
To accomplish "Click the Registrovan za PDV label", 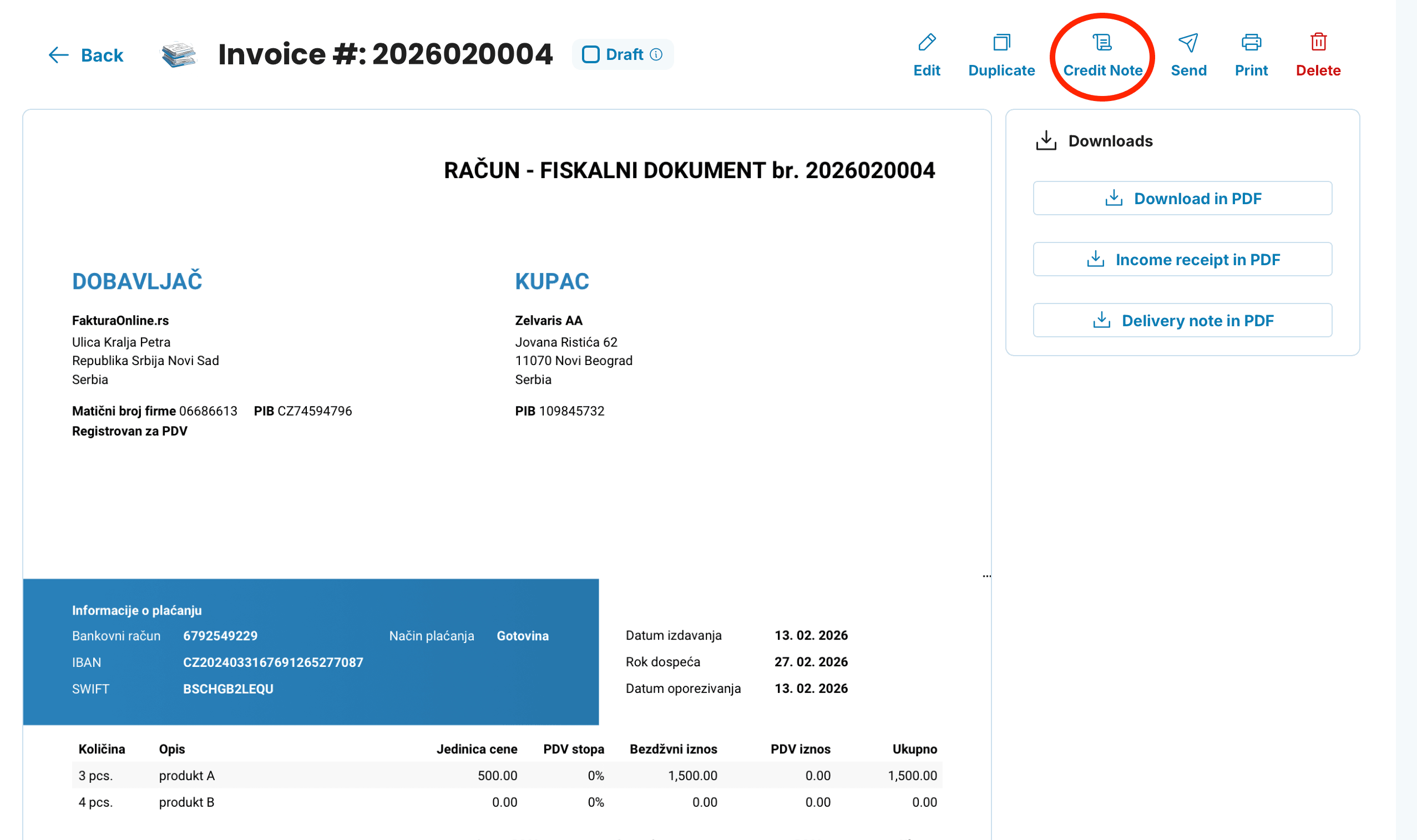I will tap(129, 431).
